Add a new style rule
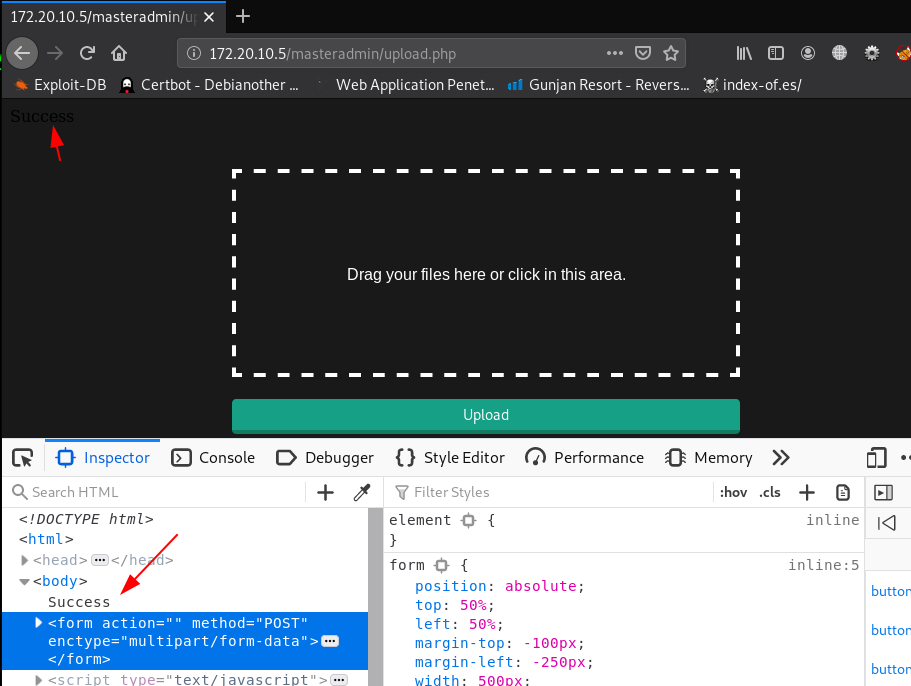This screenshot has height=686, width=911. point(807,493)
